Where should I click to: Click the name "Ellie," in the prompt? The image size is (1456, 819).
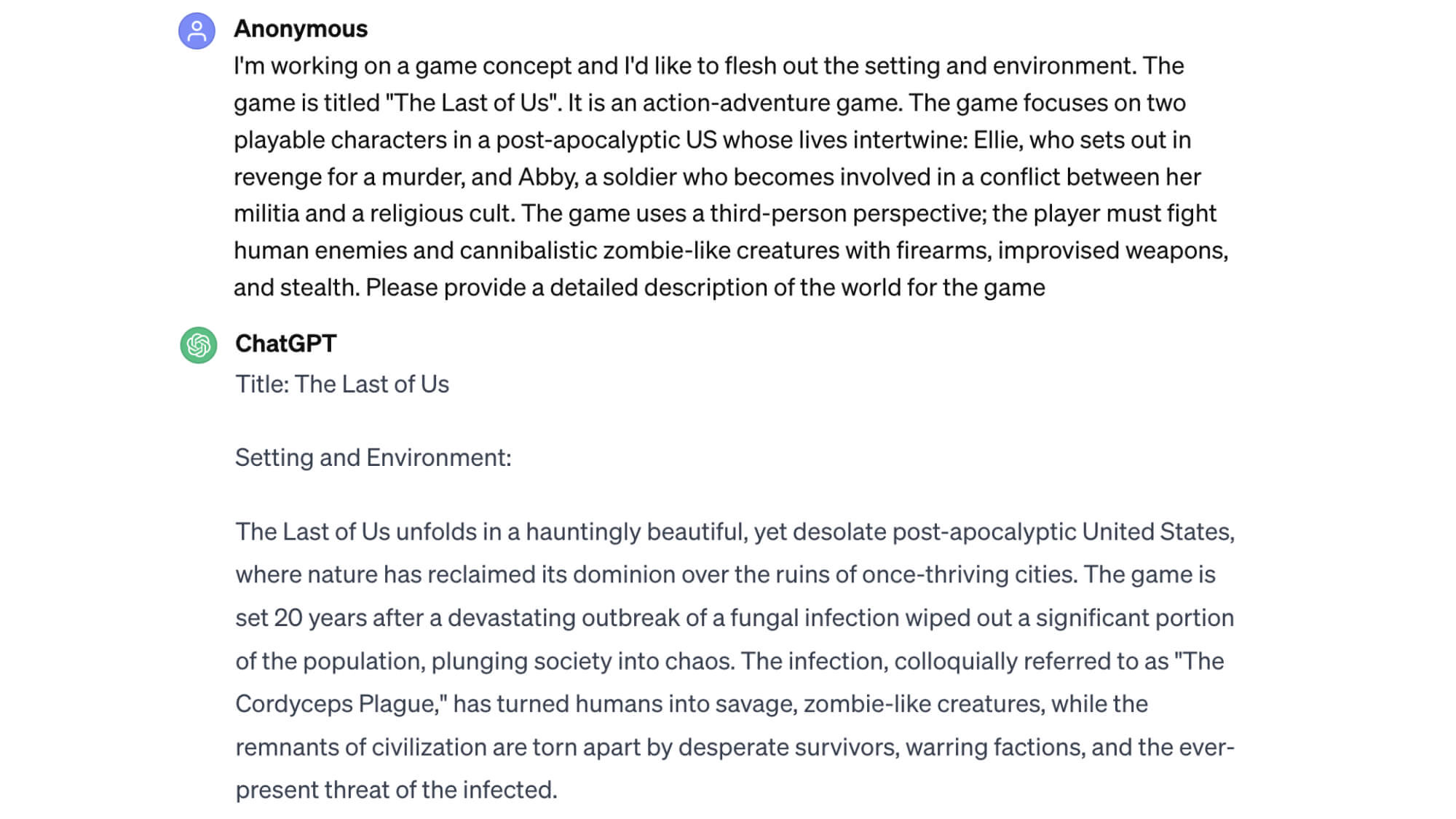[998, 140]
